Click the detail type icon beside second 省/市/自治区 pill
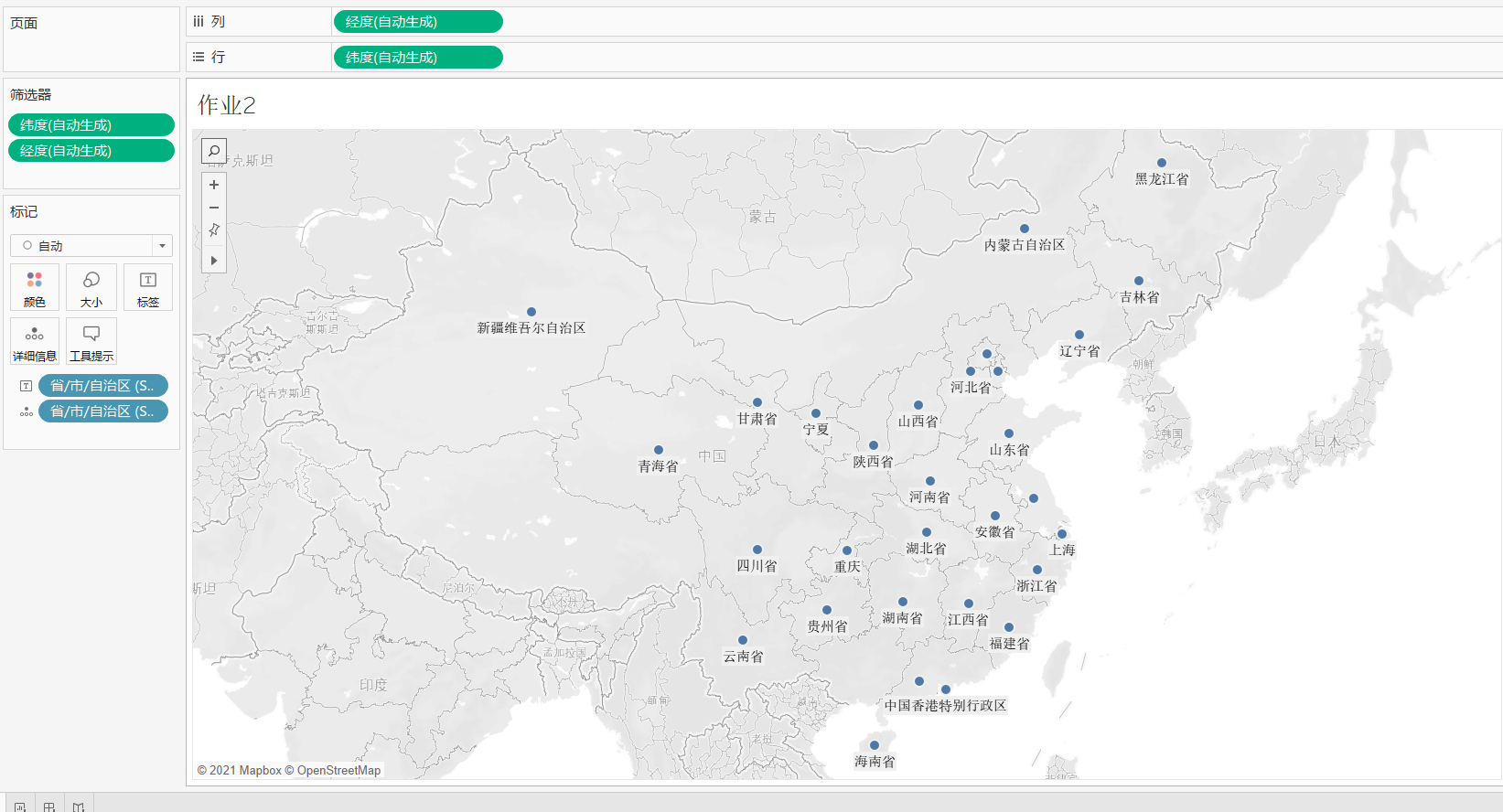1503x812 pixels. [27, 411]
